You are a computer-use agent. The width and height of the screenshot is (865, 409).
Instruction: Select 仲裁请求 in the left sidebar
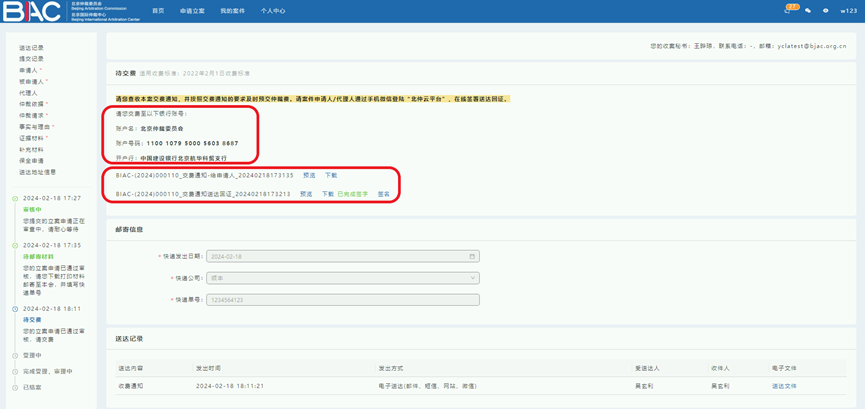(x=32, y=115)
